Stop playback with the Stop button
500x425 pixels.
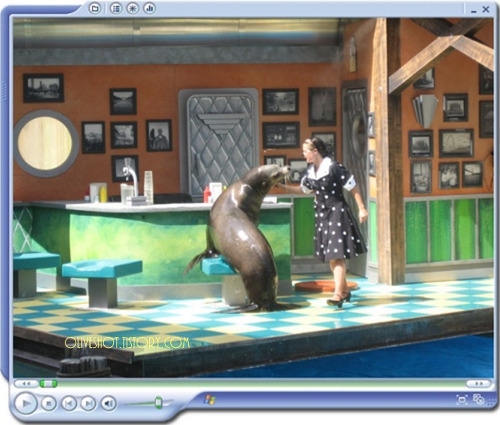[x=49, y=404]
